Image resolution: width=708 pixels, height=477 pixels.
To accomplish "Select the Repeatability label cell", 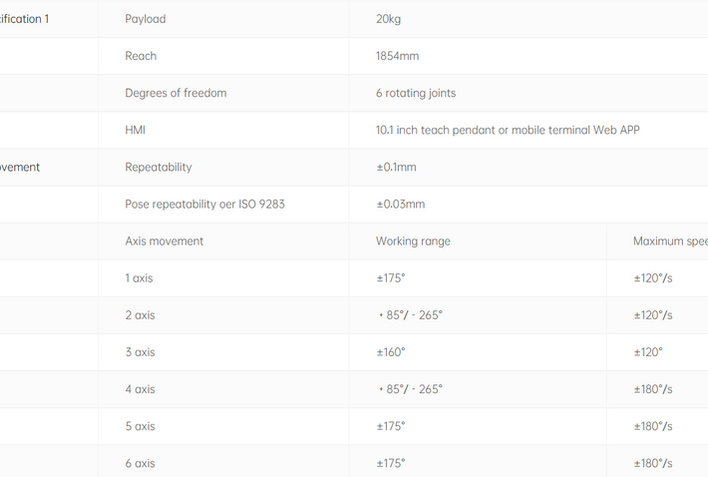I will click(x=158, y=167).
